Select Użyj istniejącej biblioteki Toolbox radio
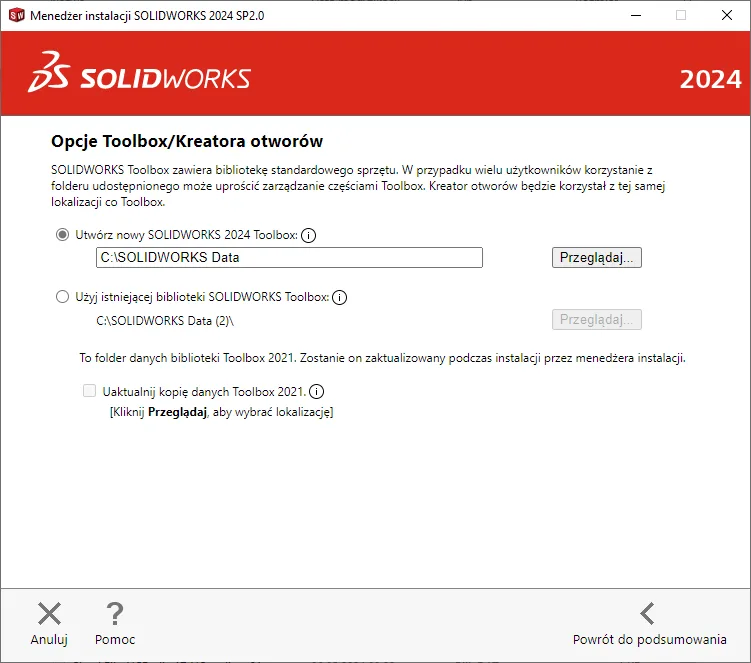 click(x=62, y=297)
